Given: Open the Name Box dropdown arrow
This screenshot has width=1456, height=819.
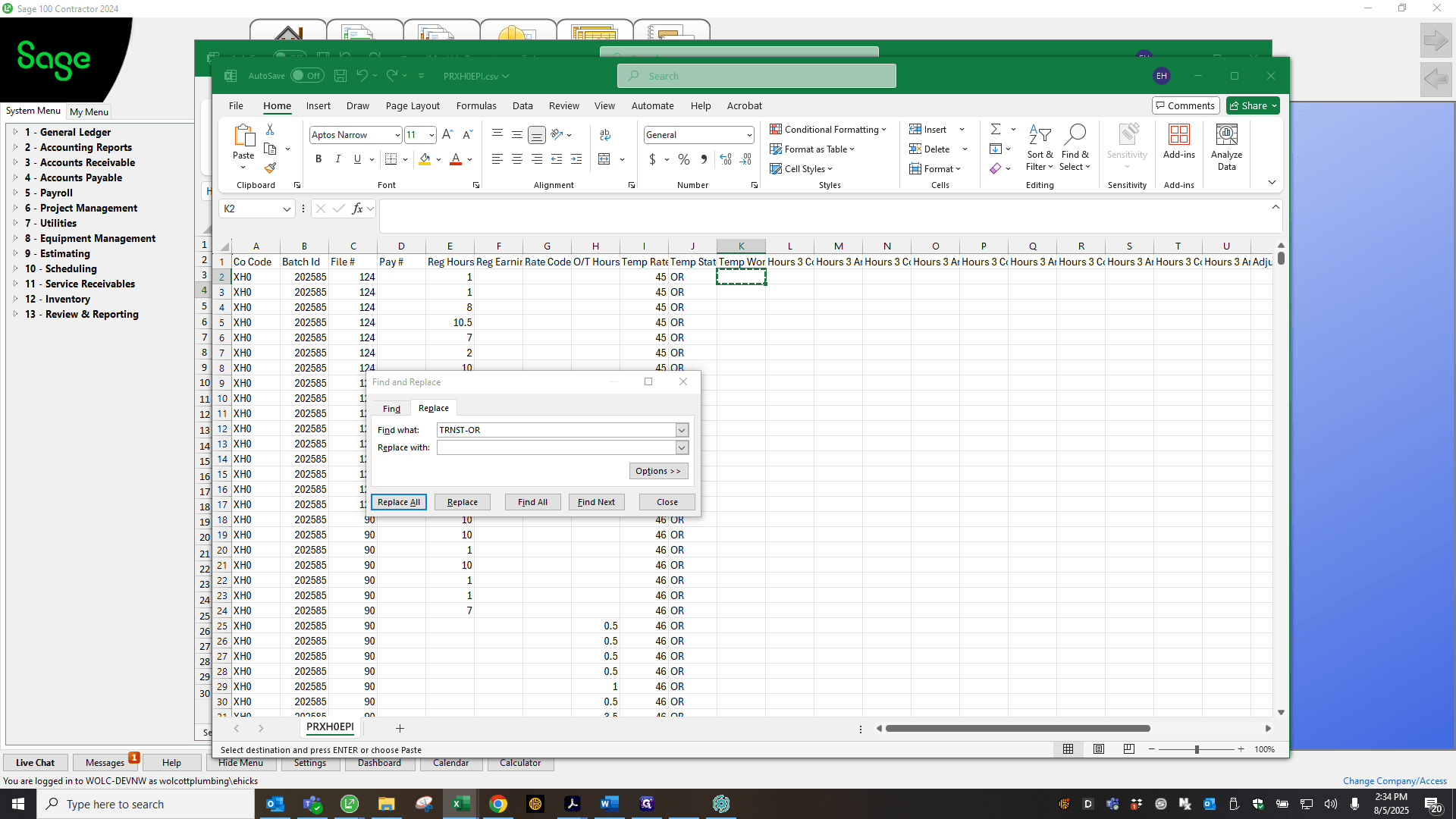Looking at the screenshot, I should pos(287,209).
